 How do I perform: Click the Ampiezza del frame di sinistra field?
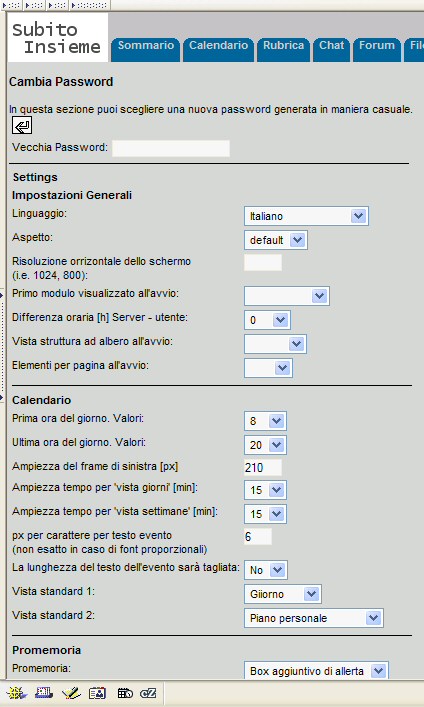point(263,467)
